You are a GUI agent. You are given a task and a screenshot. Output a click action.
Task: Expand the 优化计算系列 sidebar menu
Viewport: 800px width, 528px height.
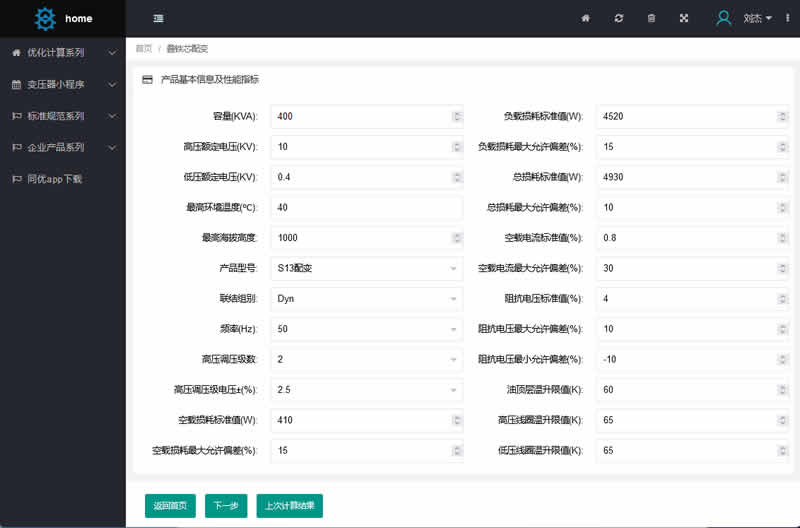point(63,52)
